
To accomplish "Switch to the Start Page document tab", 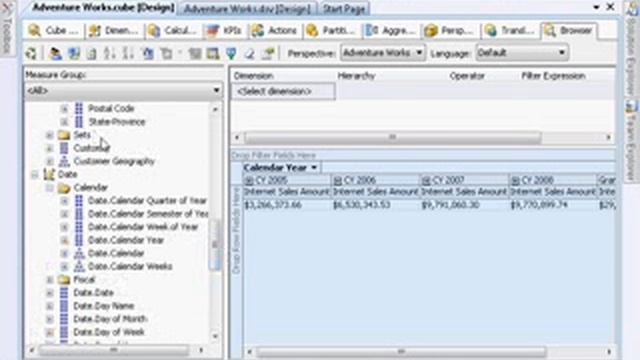I will tap(344, 9).
